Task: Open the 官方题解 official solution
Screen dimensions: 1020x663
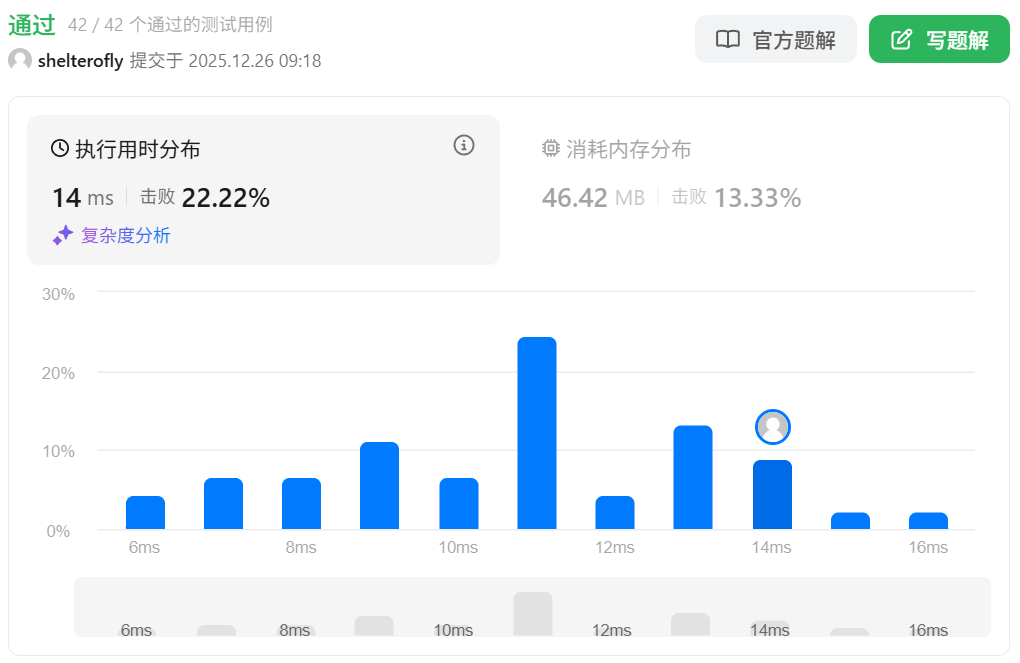Action: click(x=775, y=40)
